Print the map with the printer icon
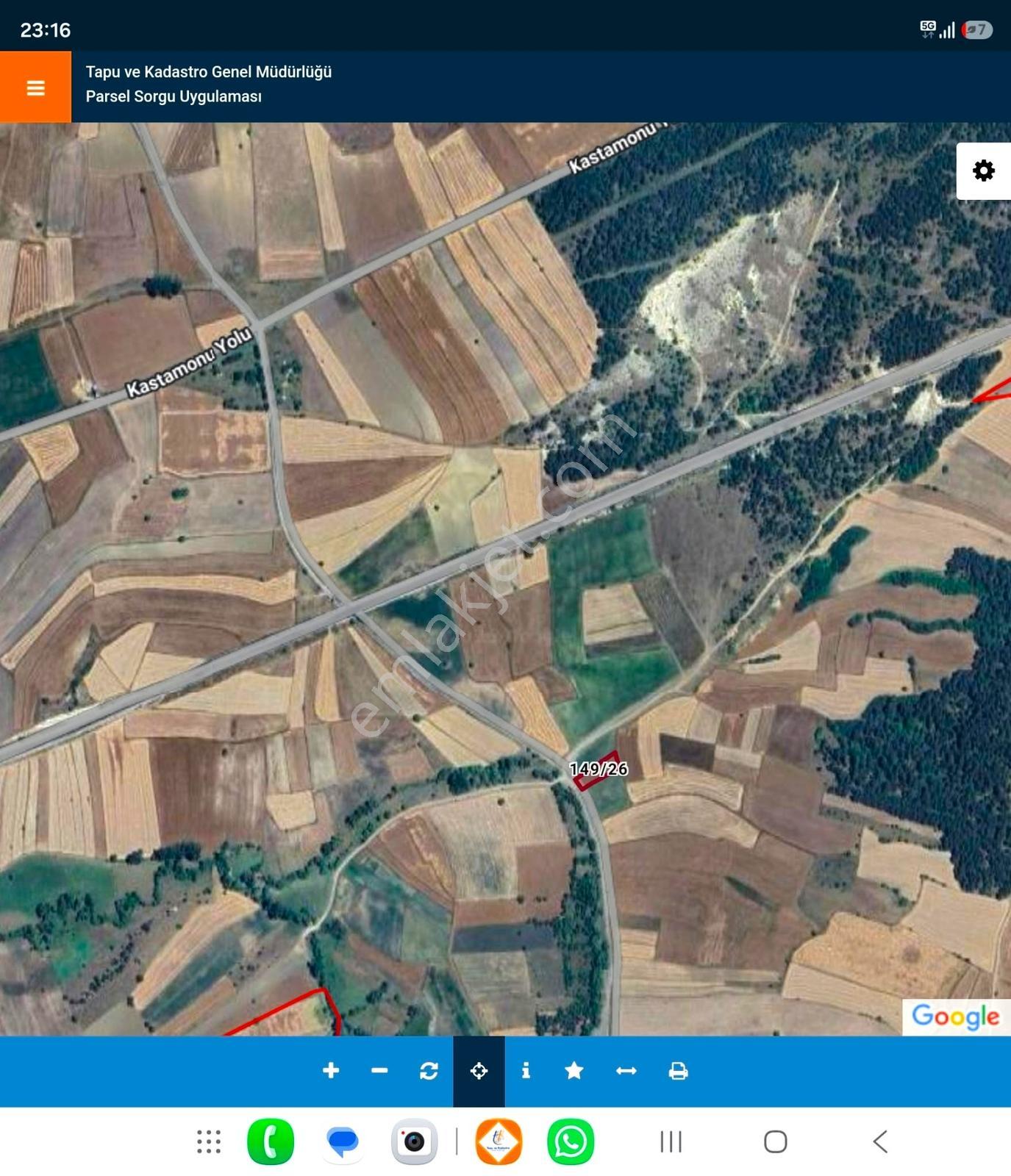1011x1176 pixels. (x=678, y=1071)
